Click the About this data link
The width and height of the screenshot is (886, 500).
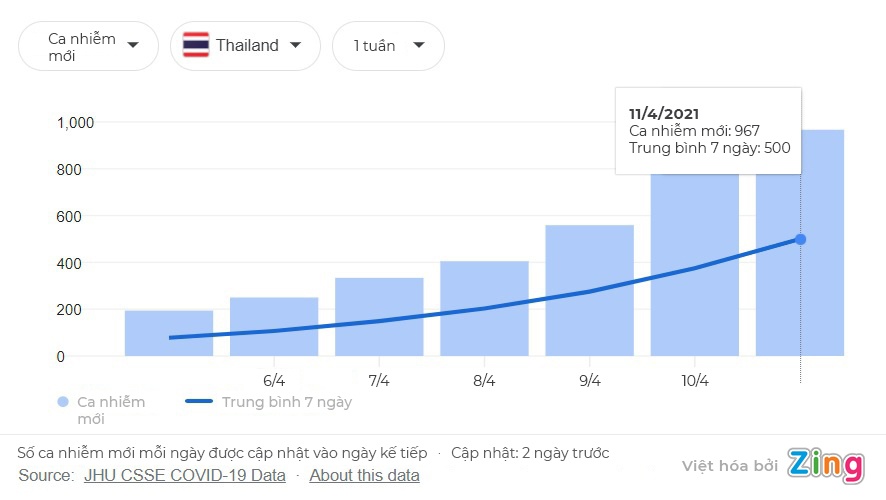364,475
